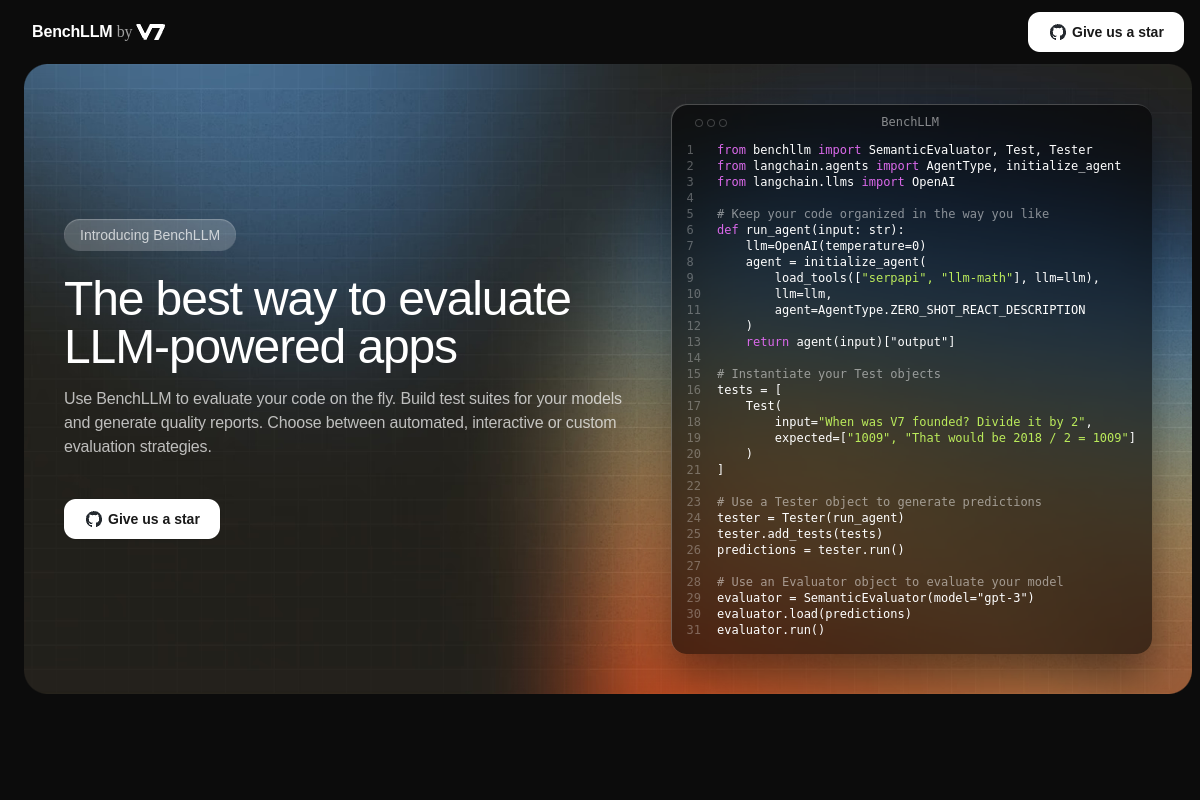Click the Introducing BenchLLM pill badge
Screen dimensions: 1200x800
click(150, 235)
